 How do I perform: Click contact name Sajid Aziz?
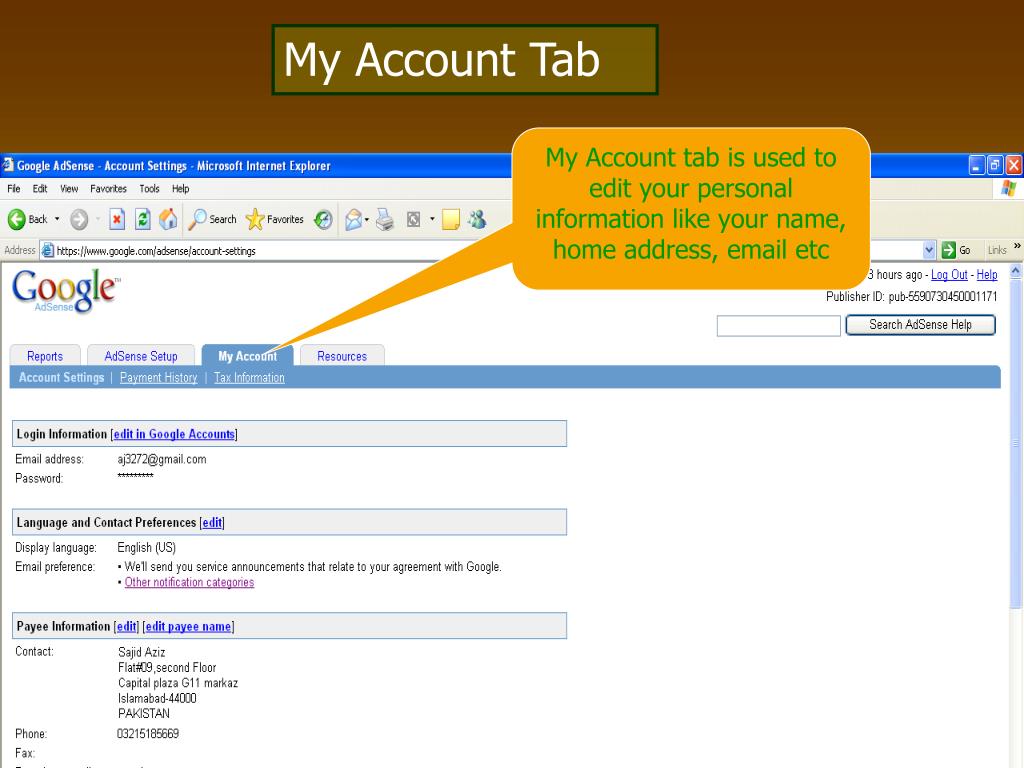tap(142, 652)
